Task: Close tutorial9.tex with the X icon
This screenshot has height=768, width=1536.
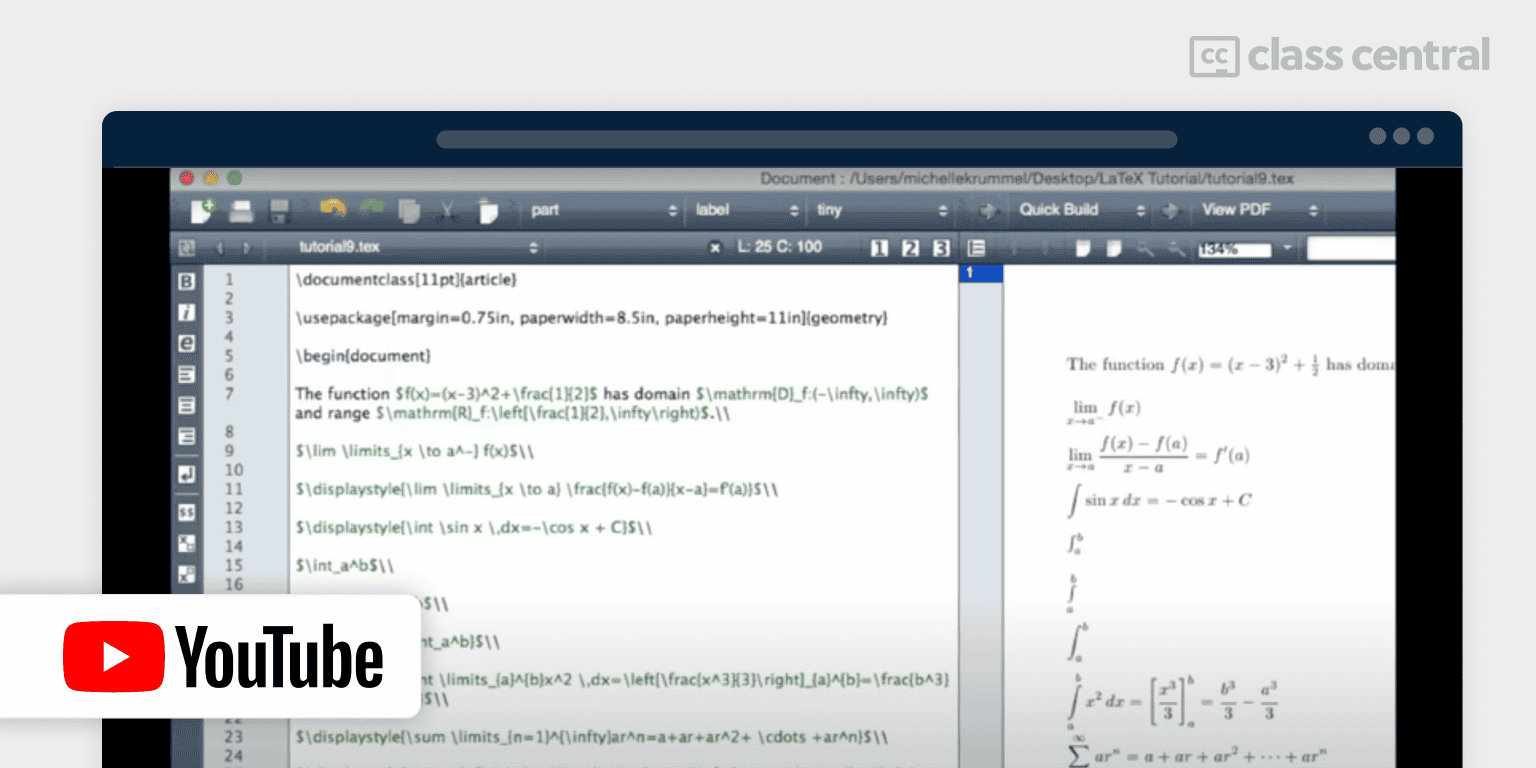Action: pyautogui.click(x=715, y=248)
